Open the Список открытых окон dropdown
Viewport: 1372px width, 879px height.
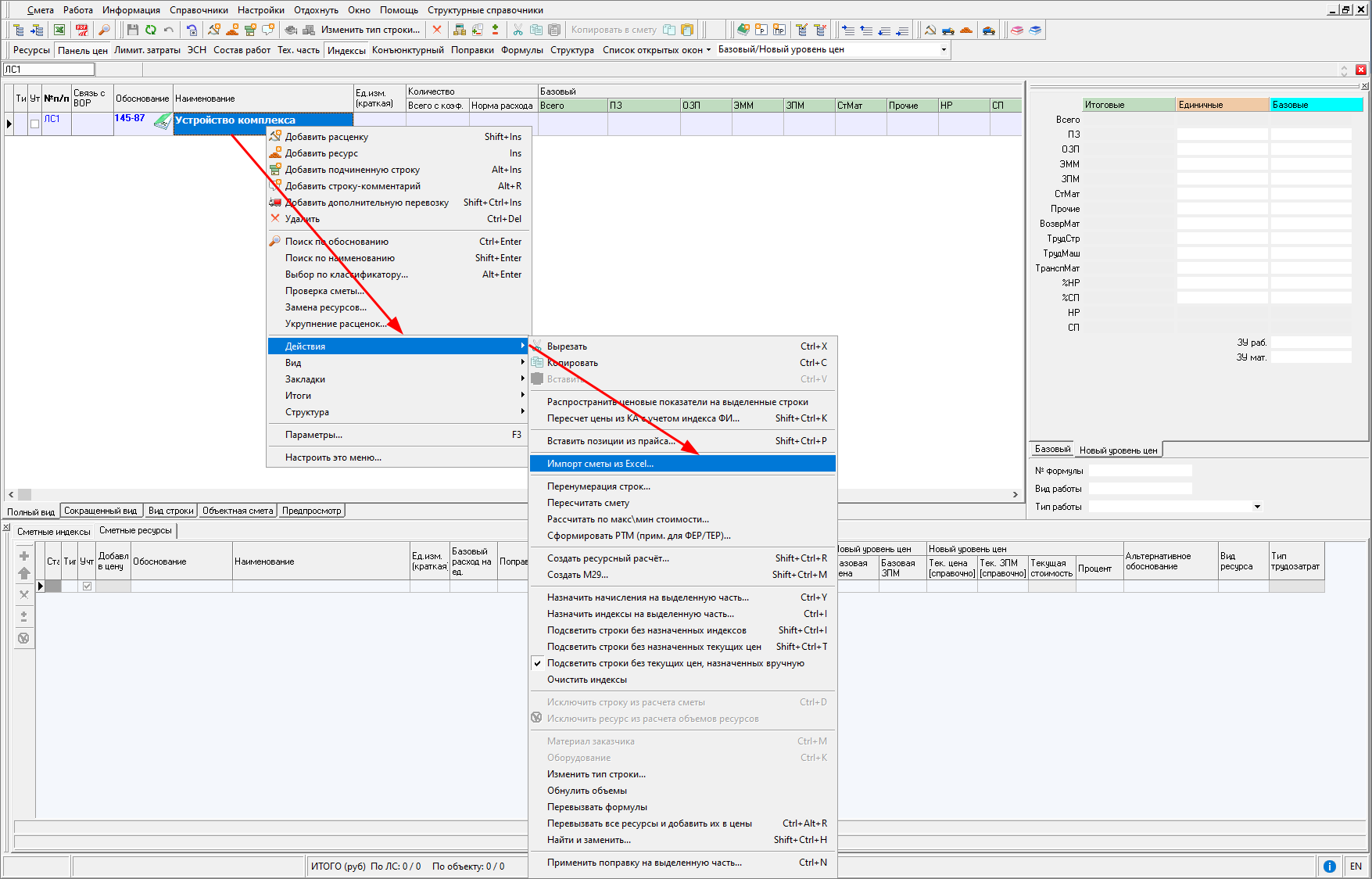pos(707,49)
